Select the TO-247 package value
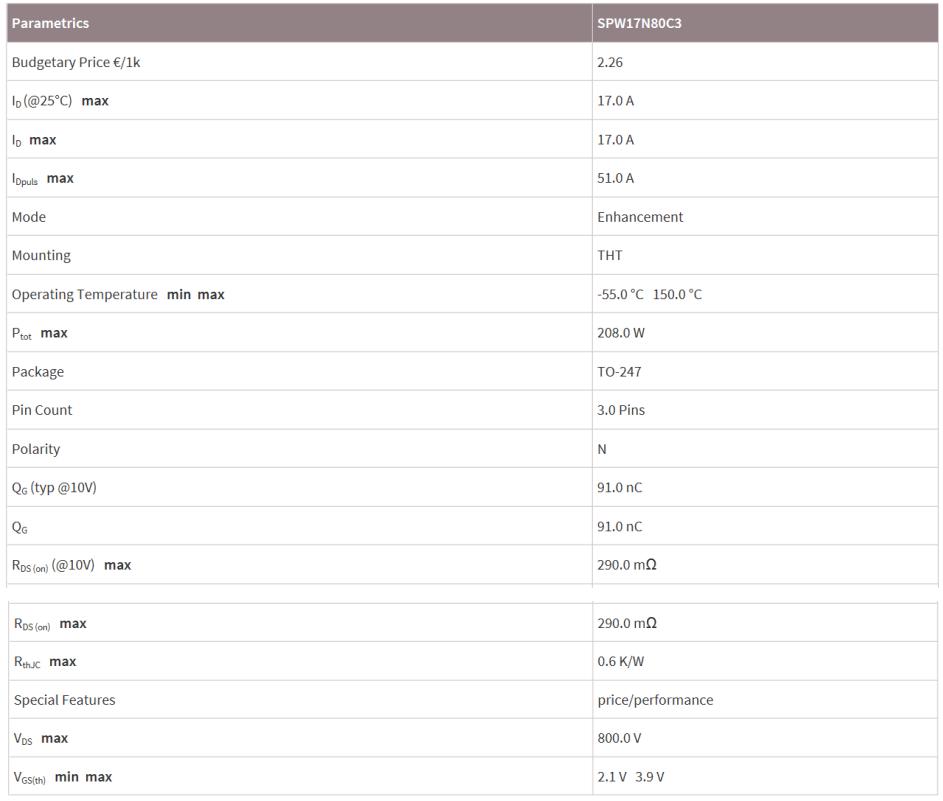The height and width of the screenshot is (801, 943). [619, 372]
